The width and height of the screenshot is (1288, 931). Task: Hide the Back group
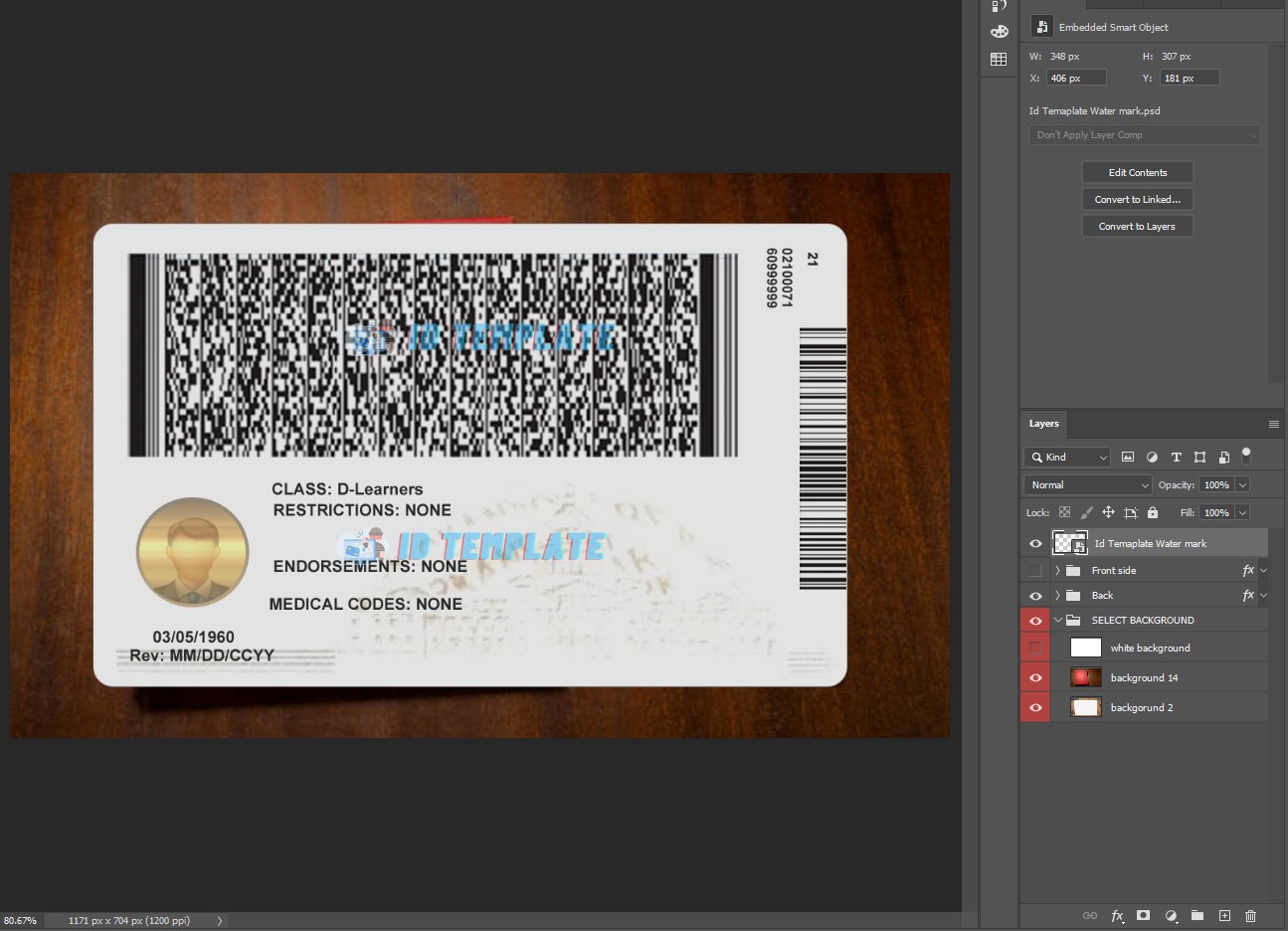(x=1035, y=595)
